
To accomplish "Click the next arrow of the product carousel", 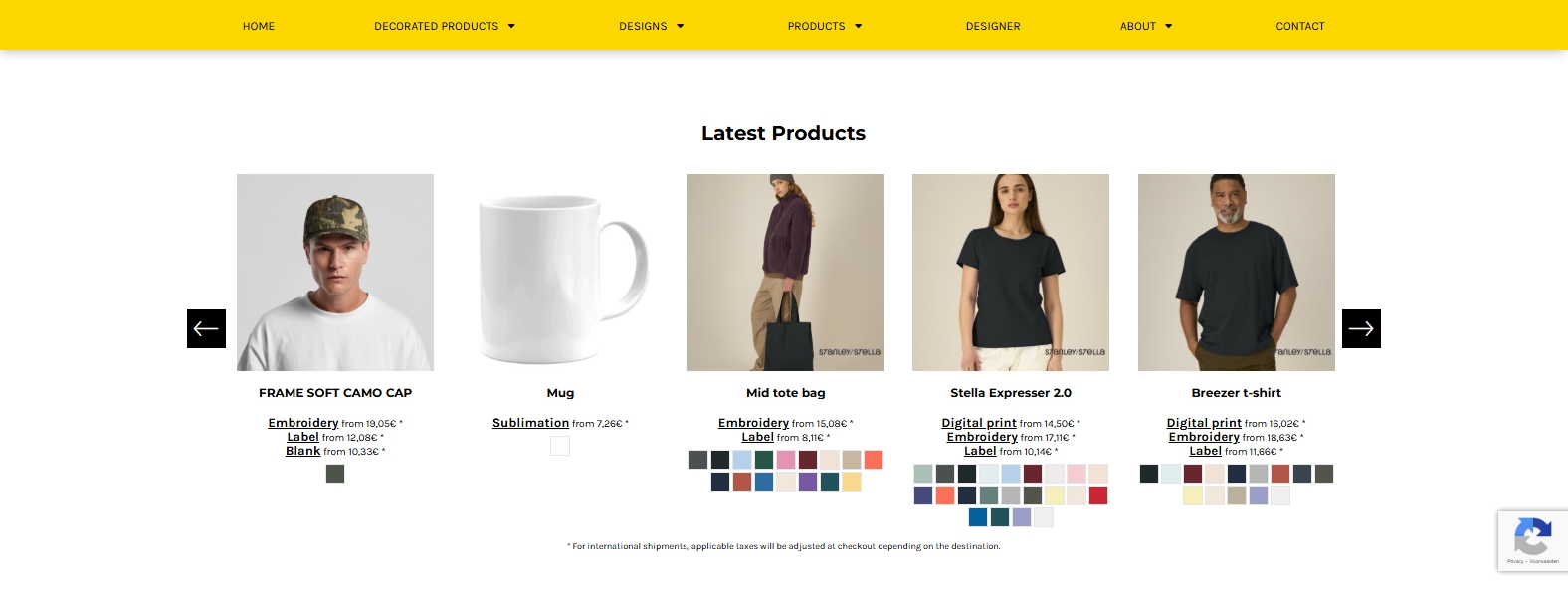I will (1361, 329).
